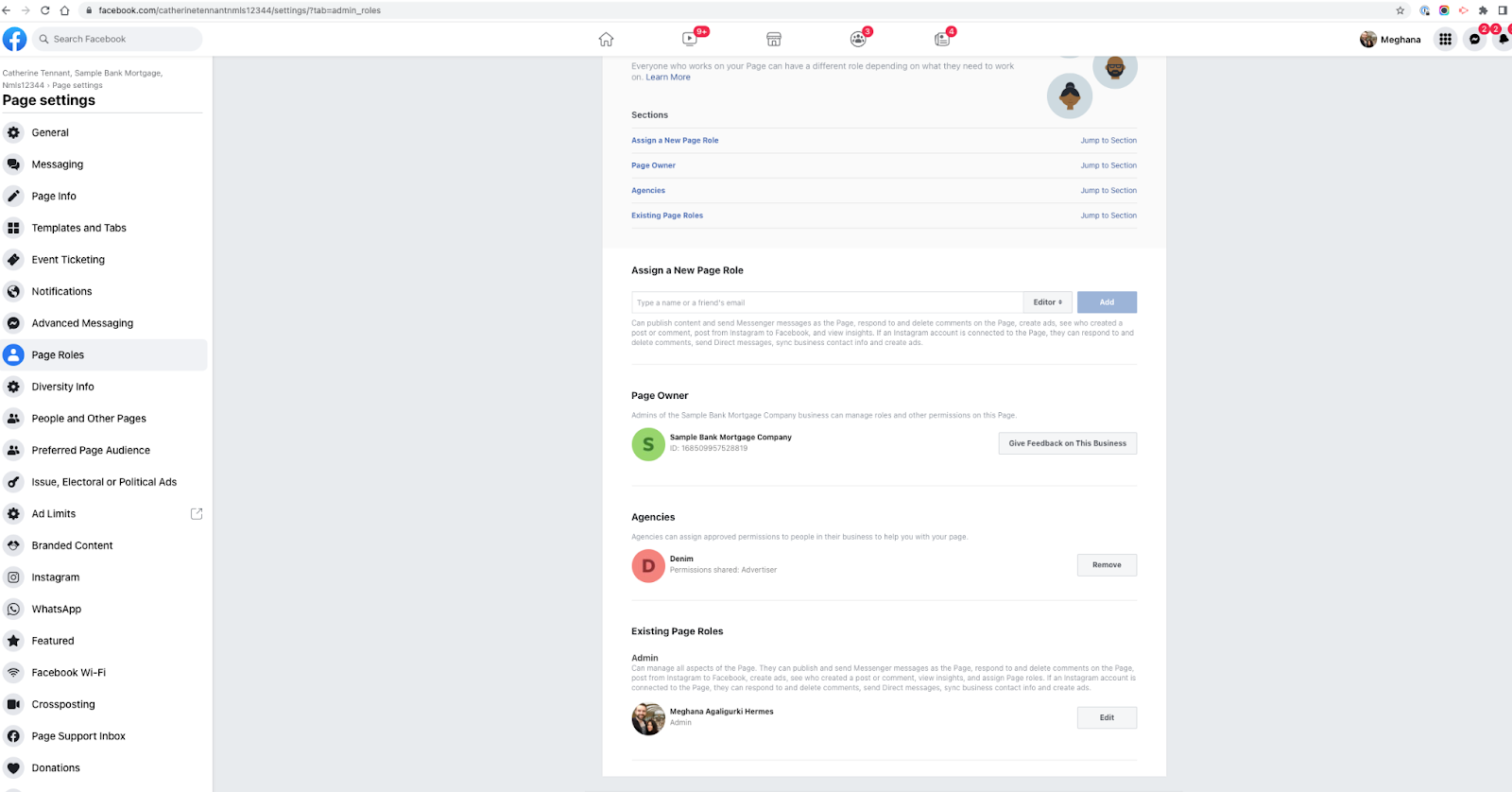
Task: Open Templates and Tabs settings
Action: 78,228
